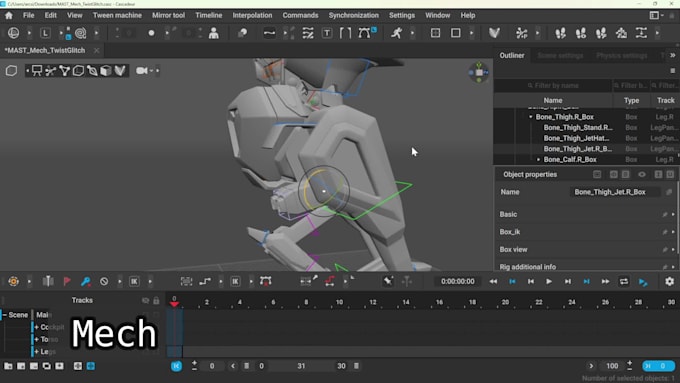
Task: Click the crosshair square frame icon
Action: (x=435, y=33)
